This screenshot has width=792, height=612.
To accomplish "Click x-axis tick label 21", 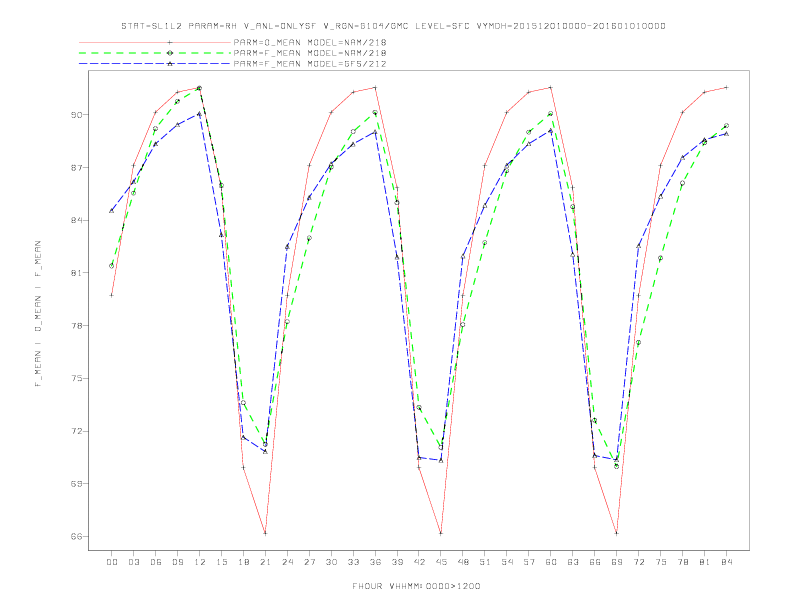I will point(265,562).
